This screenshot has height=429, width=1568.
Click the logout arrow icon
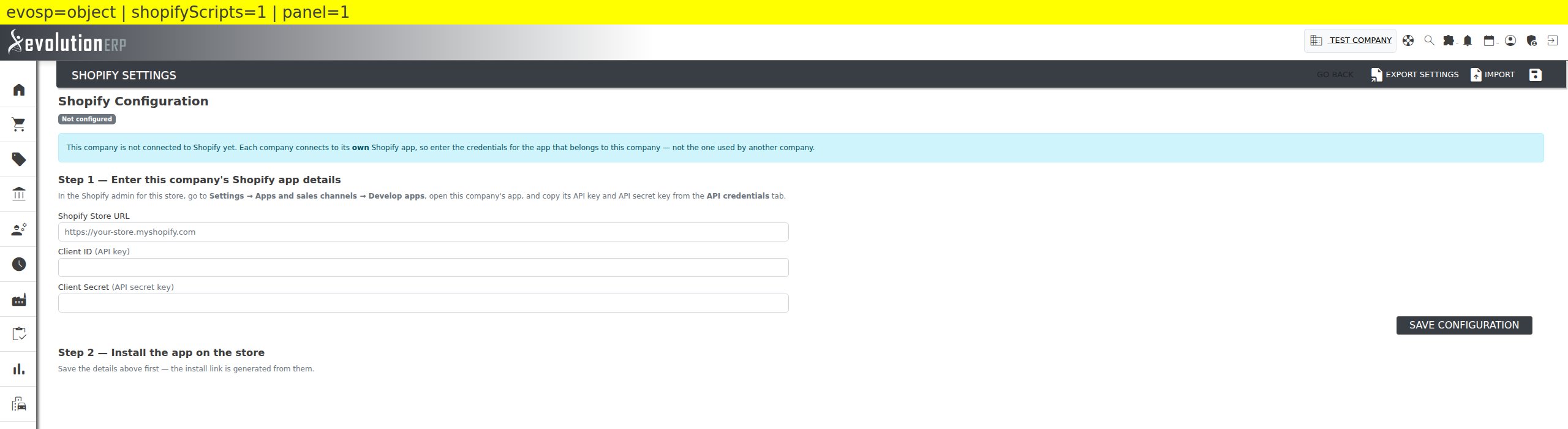1552,40
